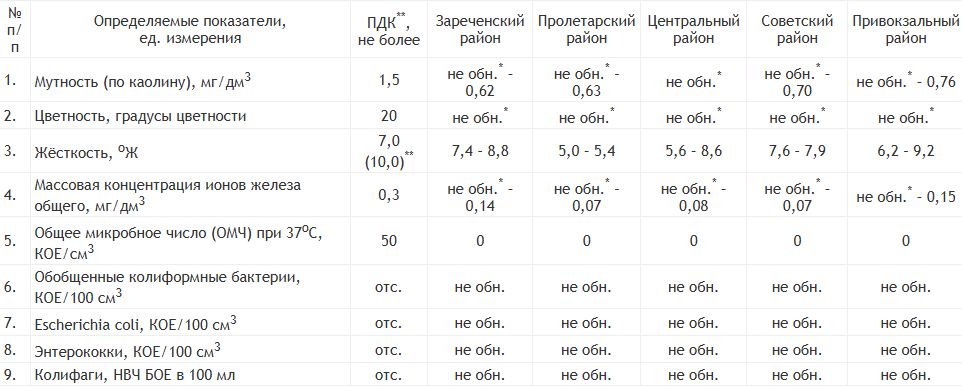This screenshot has width=962, height=387.
Task: Click the Обобщенные колиформные бактерии row label
Action: click(167, 287)
